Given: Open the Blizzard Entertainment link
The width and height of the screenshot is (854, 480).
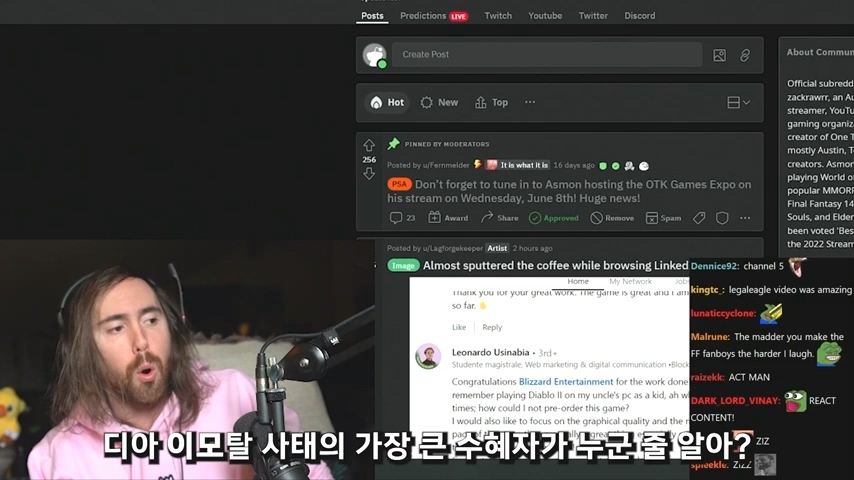Looking at the screenshot, I should point(565,382).
